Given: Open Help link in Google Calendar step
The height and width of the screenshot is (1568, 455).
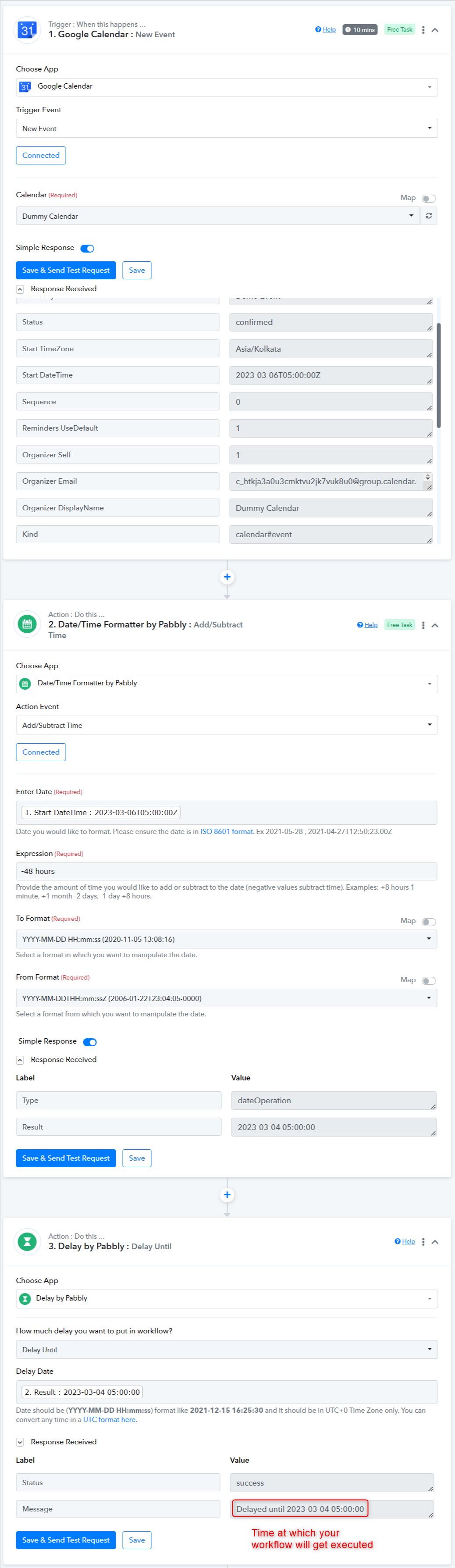Looking at the screenshot, I should pyautogui.click(x=325, y=29).
